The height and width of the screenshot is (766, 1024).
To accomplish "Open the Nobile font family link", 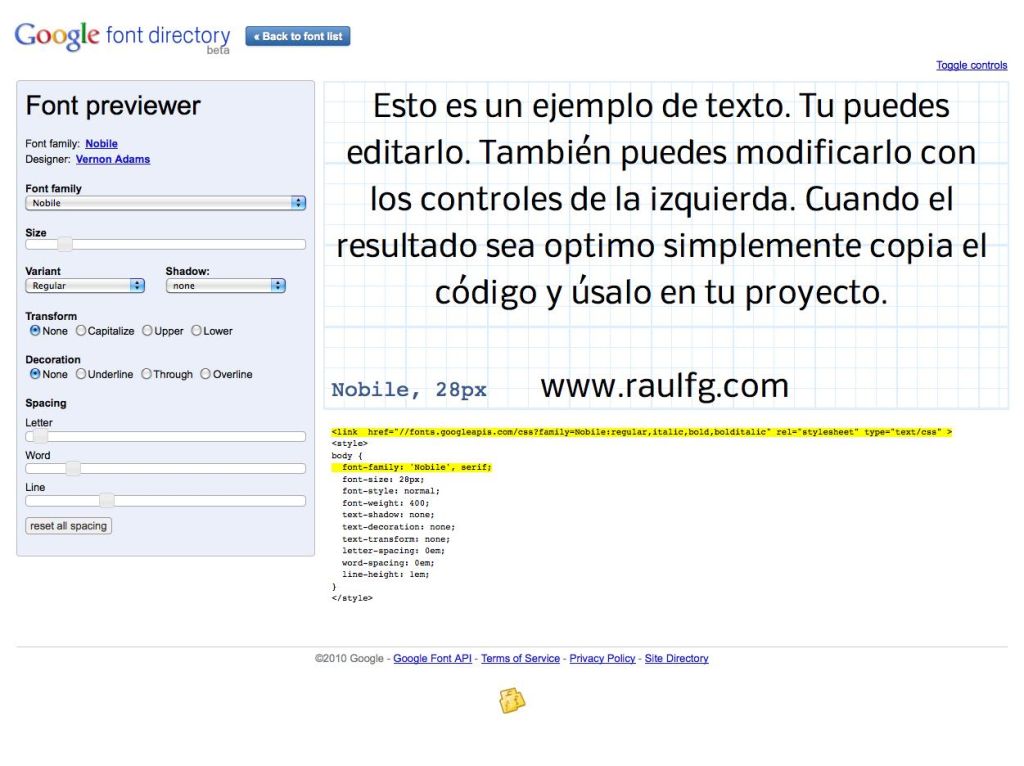I will [x=101, y=144].
